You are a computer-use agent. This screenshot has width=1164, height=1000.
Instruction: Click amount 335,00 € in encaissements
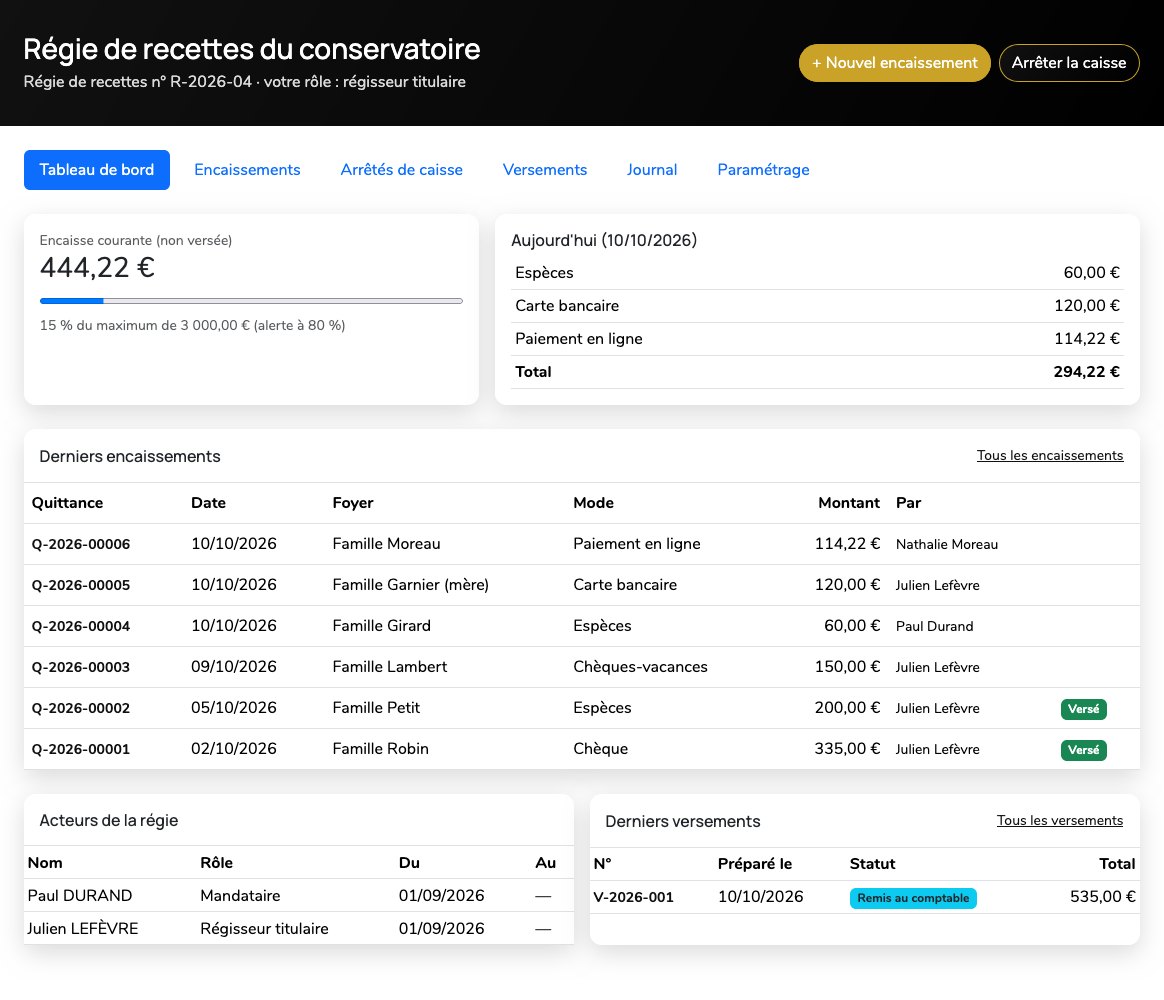click(847, 749)
